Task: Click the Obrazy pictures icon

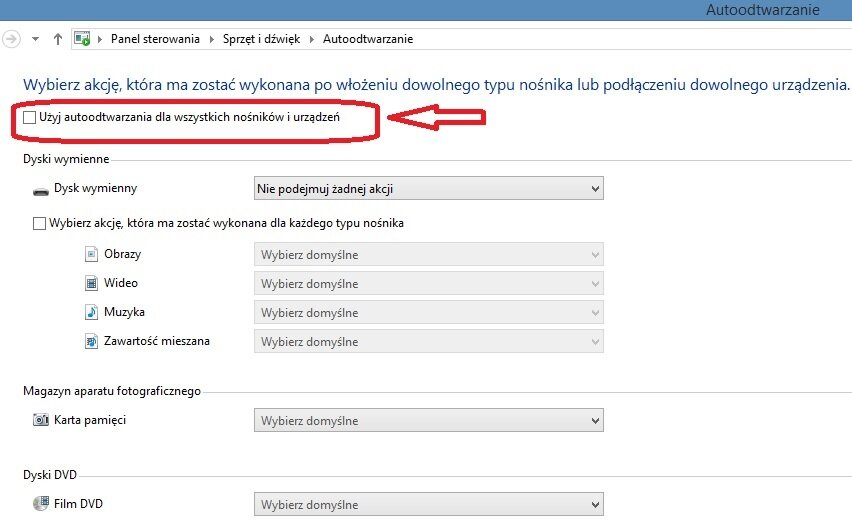Action: tap(93, 254)
